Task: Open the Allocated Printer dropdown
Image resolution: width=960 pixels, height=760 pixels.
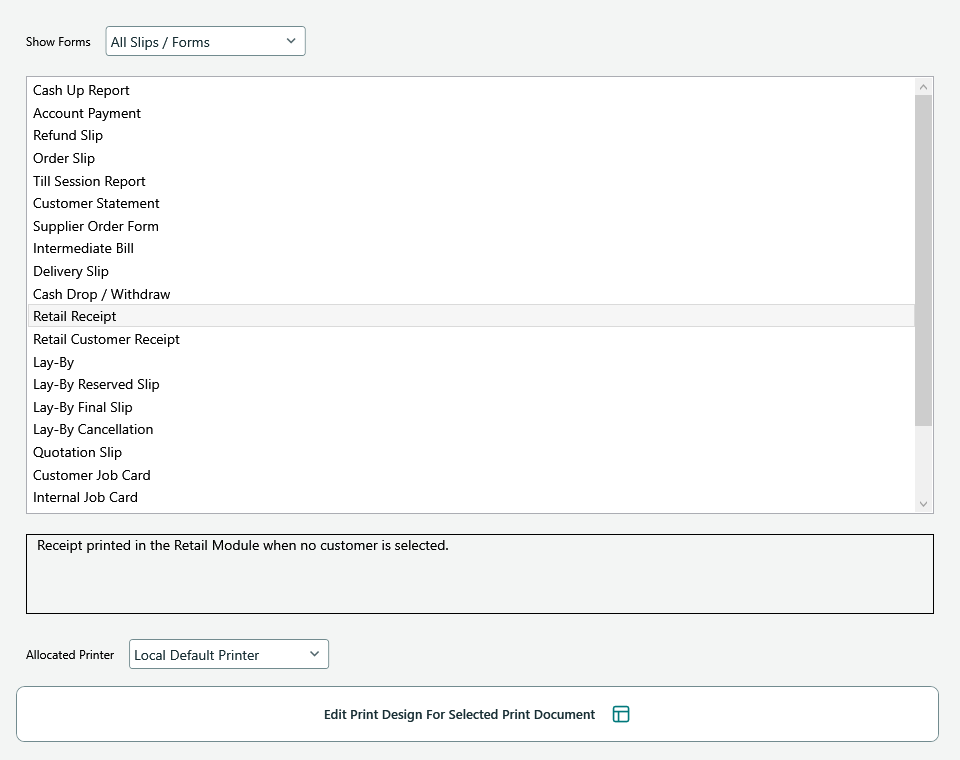Action: pyautogui.click(x=228, y=654)
